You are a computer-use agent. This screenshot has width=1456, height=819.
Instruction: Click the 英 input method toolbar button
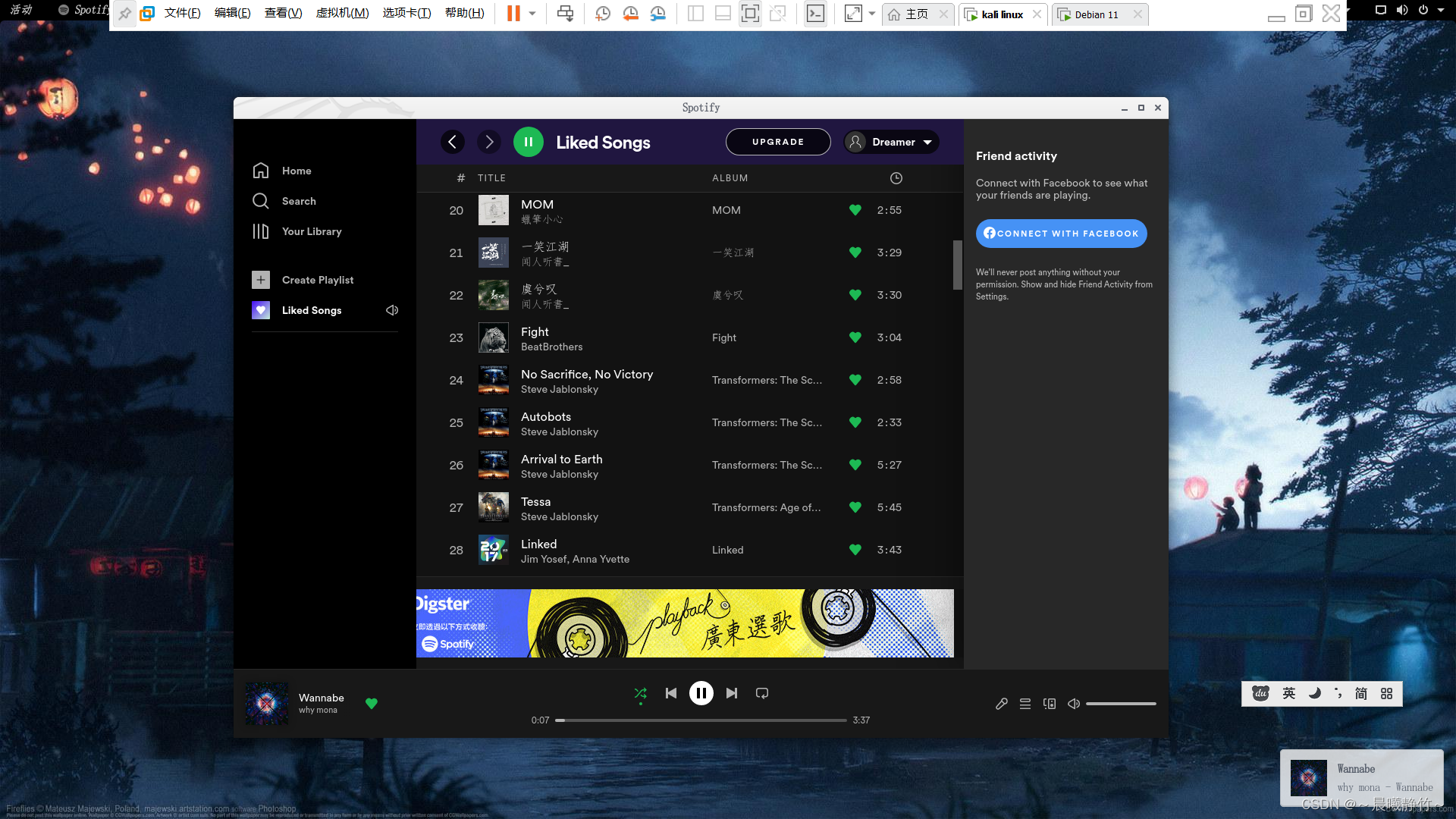tap(1289, 693)
